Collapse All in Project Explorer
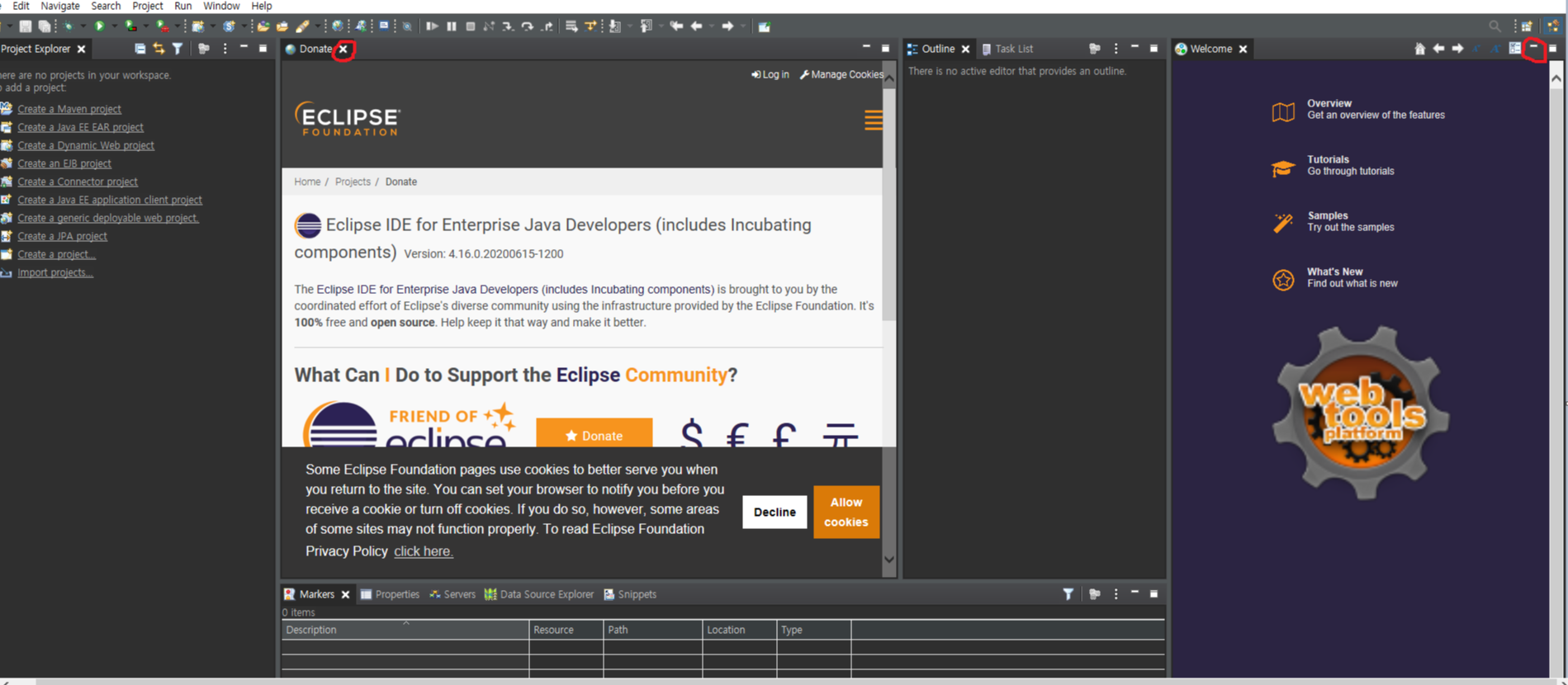 (140, 49)
